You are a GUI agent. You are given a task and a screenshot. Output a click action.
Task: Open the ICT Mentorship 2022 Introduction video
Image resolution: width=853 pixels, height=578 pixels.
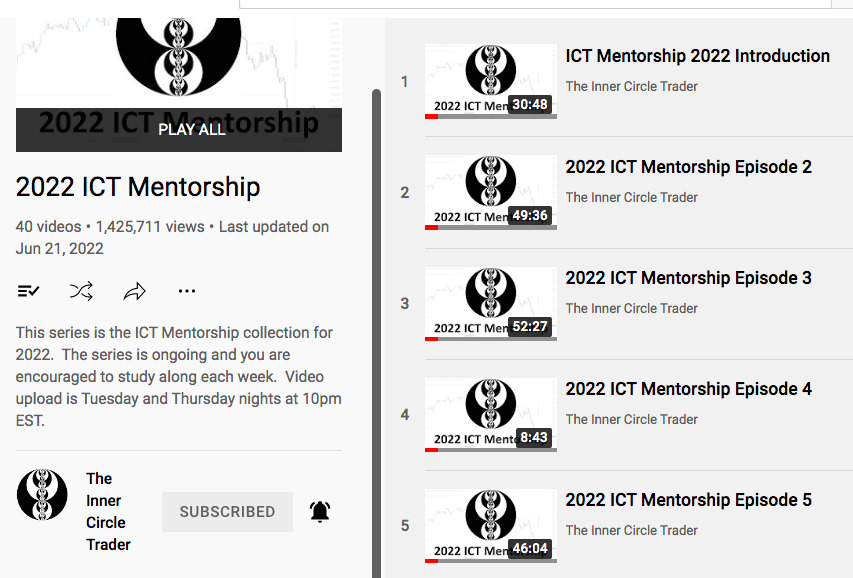point(697,56)
